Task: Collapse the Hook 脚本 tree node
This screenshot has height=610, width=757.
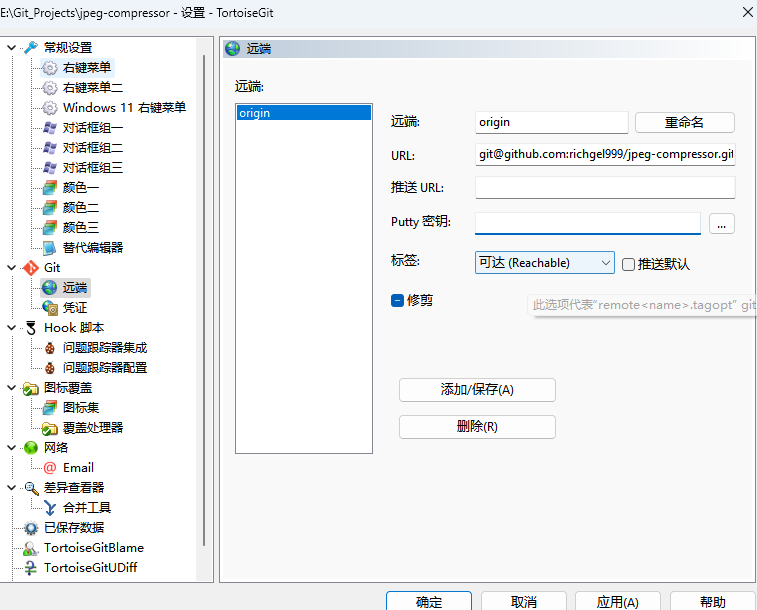Action: tap(12, 328)
